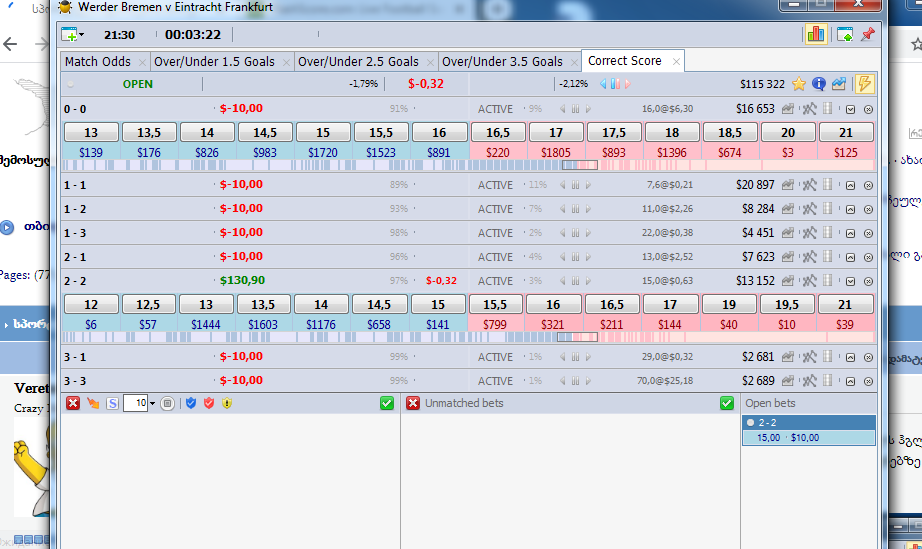
Task: Click the 16,5 odds button in 0 - 0 ladder
Action: 497,132
